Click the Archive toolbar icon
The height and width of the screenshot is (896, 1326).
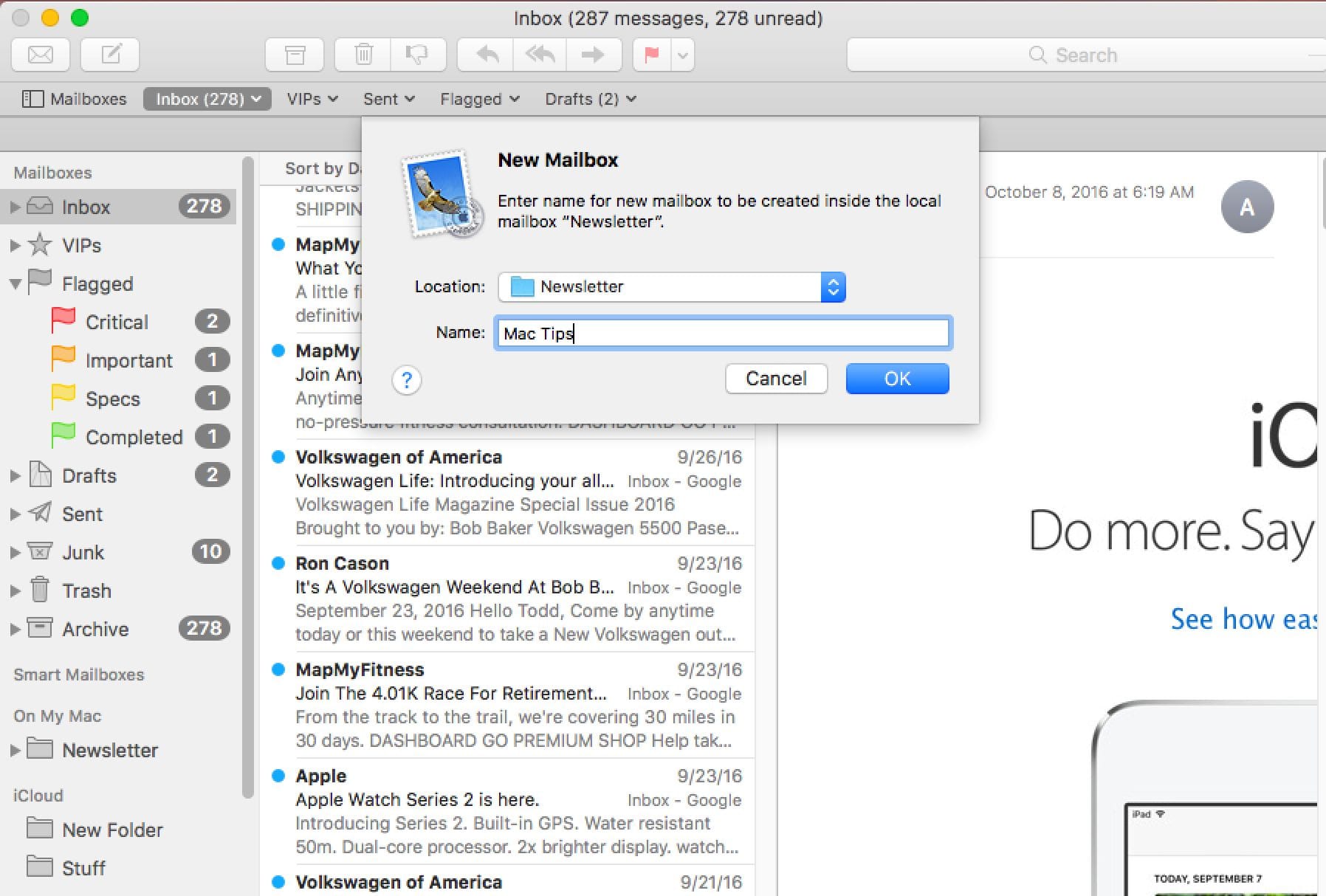point(295,55)
